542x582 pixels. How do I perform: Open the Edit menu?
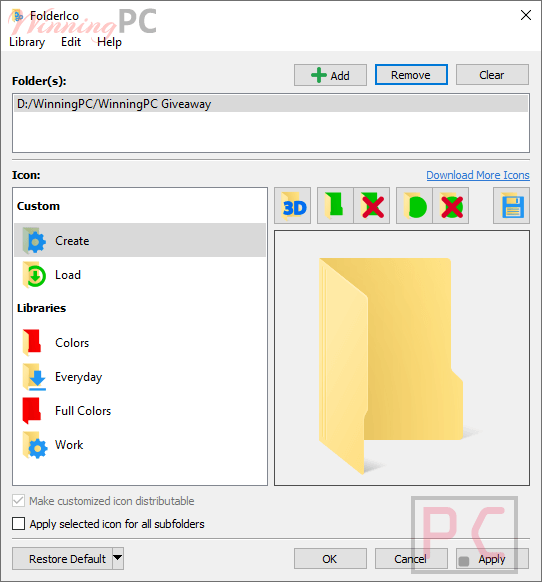pos(71,42)
